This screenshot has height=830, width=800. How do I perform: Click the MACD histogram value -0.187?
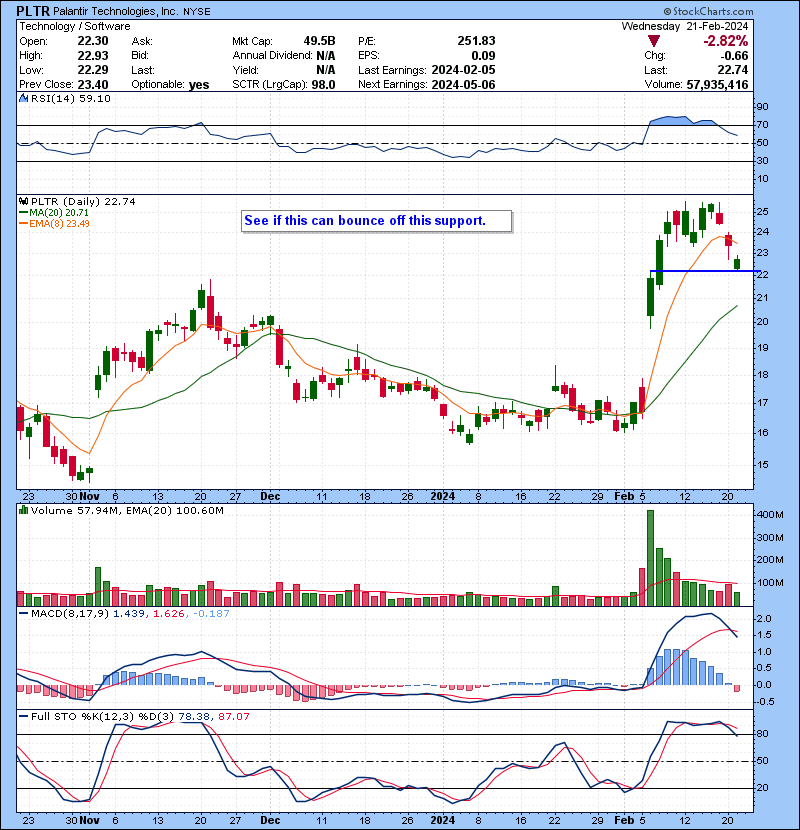pos(211,614)
